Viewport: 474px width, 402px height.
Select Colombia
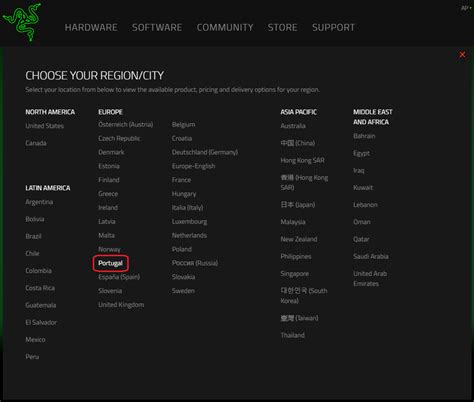39,271
